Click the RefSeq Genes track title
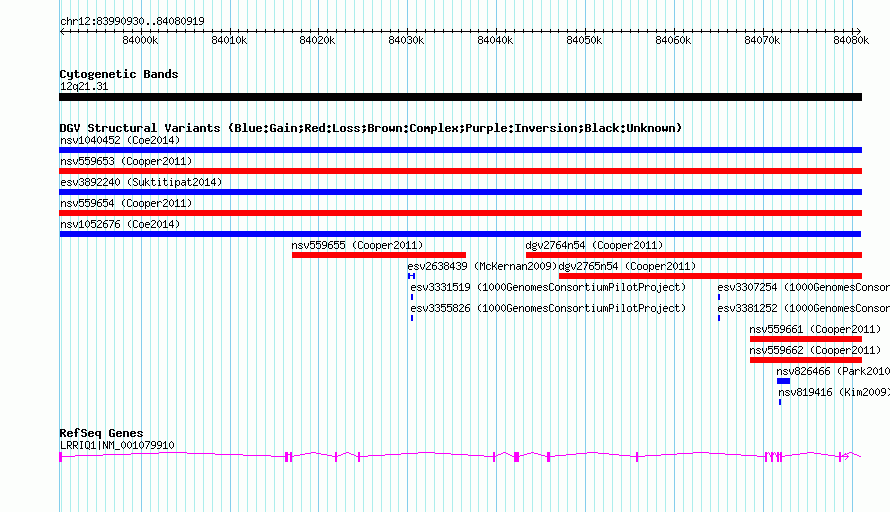This screenshot has height=512, width=890. click(102, 433)
